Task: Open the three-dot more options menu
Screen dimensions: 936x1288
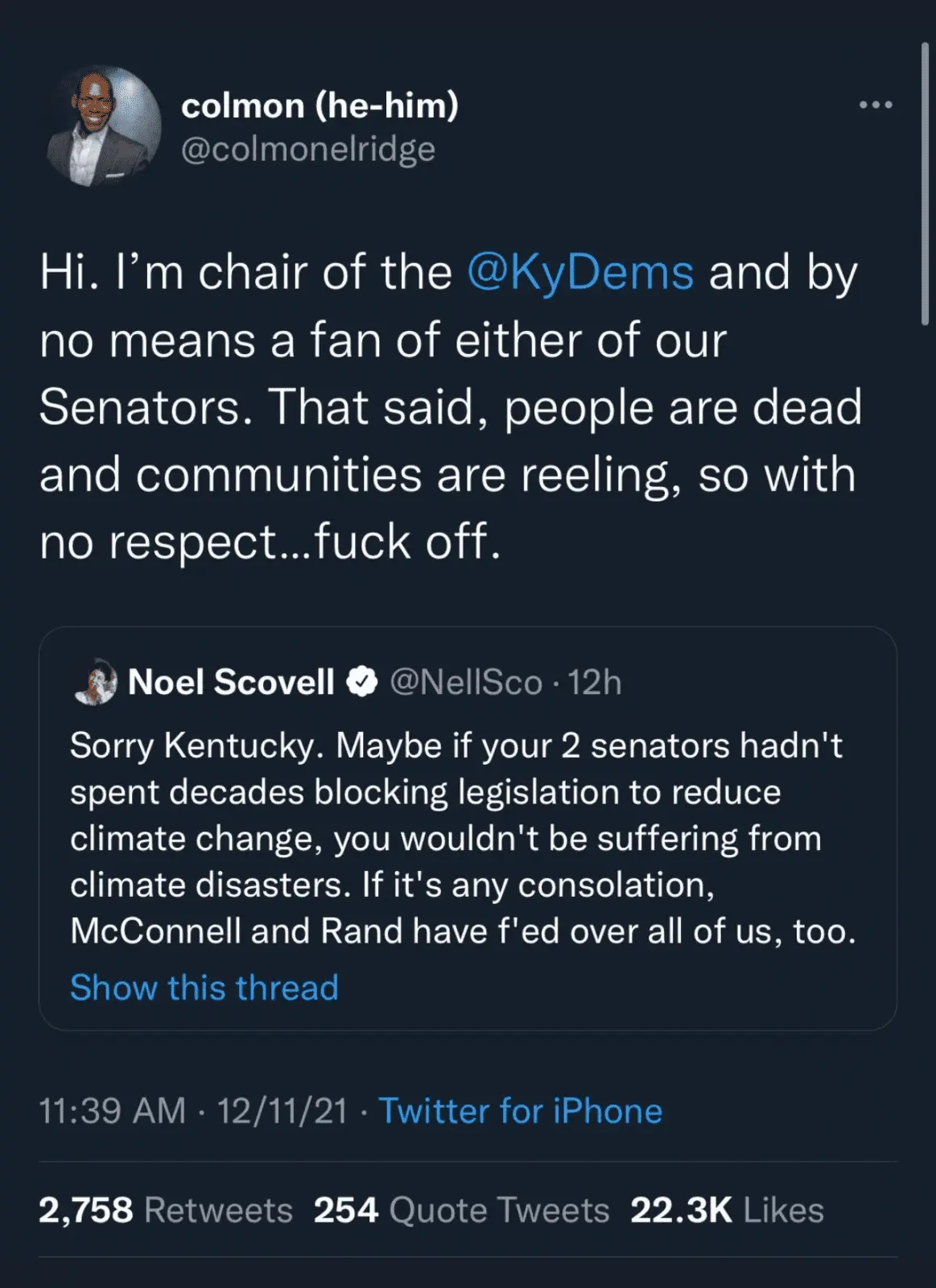Action: coord(876,105)
